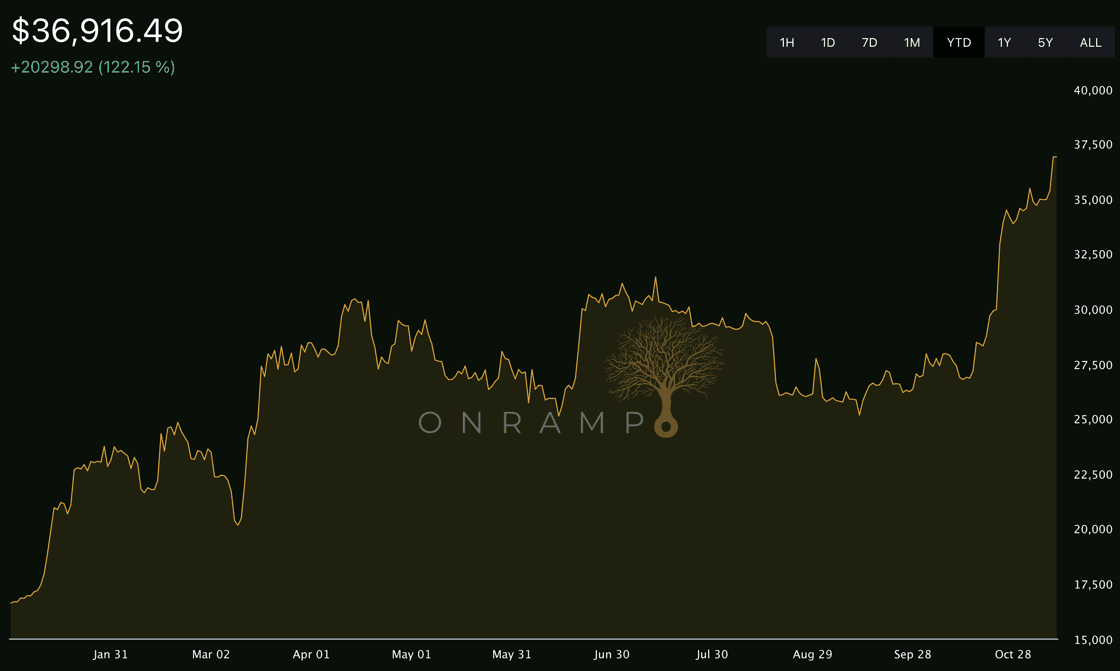Click the $36,916.49 current price
Screen dimensions: 1120x671
(97, 30)
